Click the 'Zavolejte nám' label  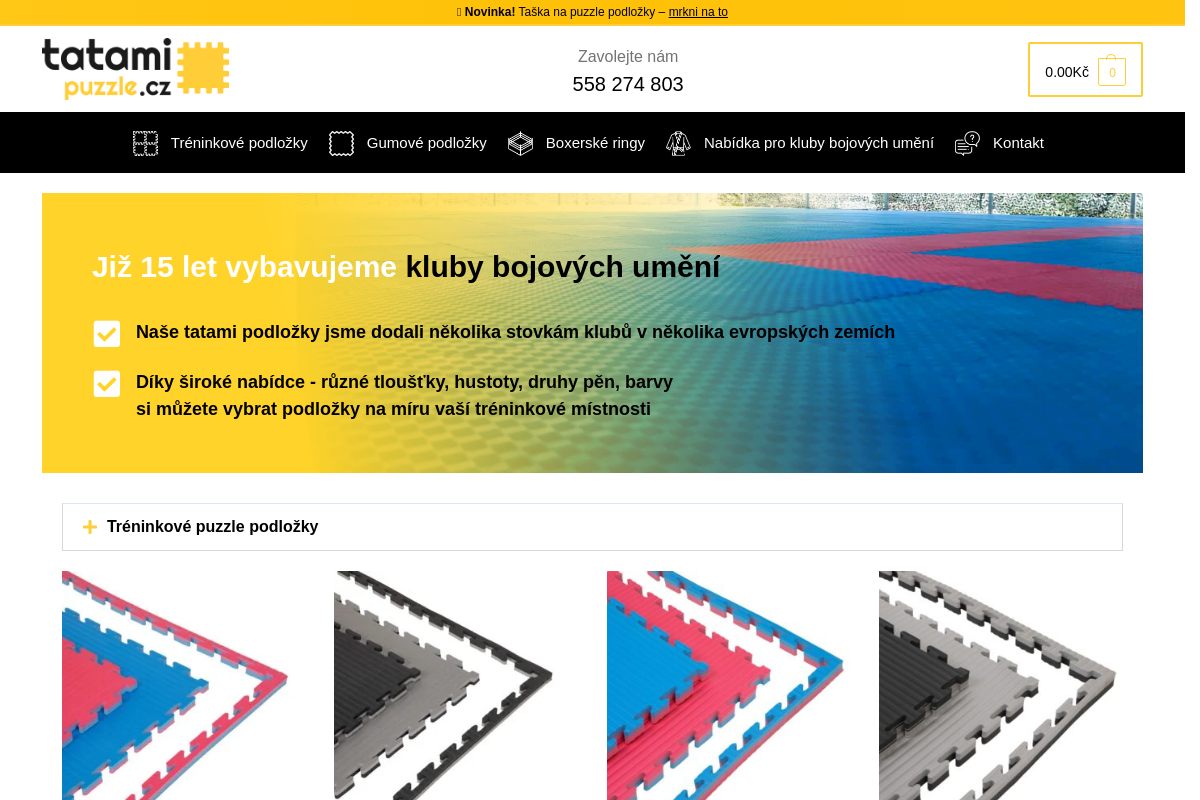[x=628, y=57]
